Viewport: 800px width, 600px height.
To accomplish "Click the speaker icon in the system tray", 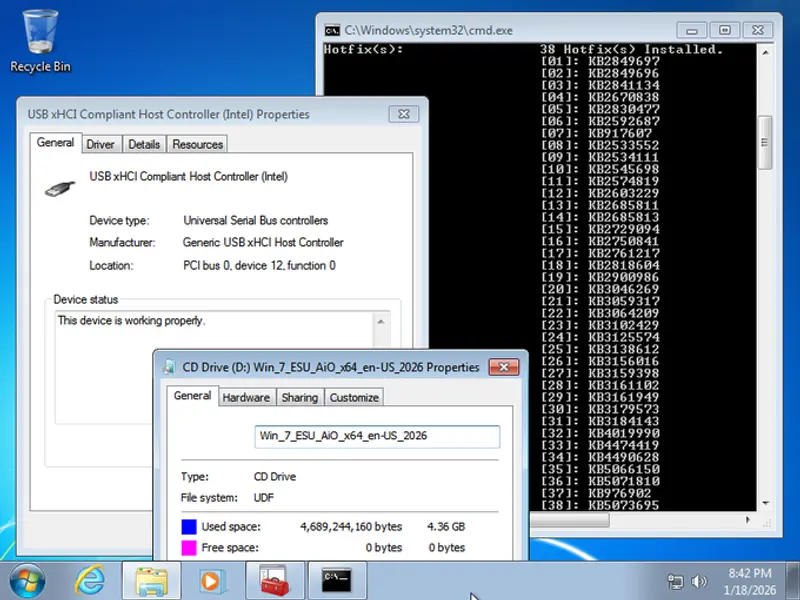I will [x=700, y=580].
